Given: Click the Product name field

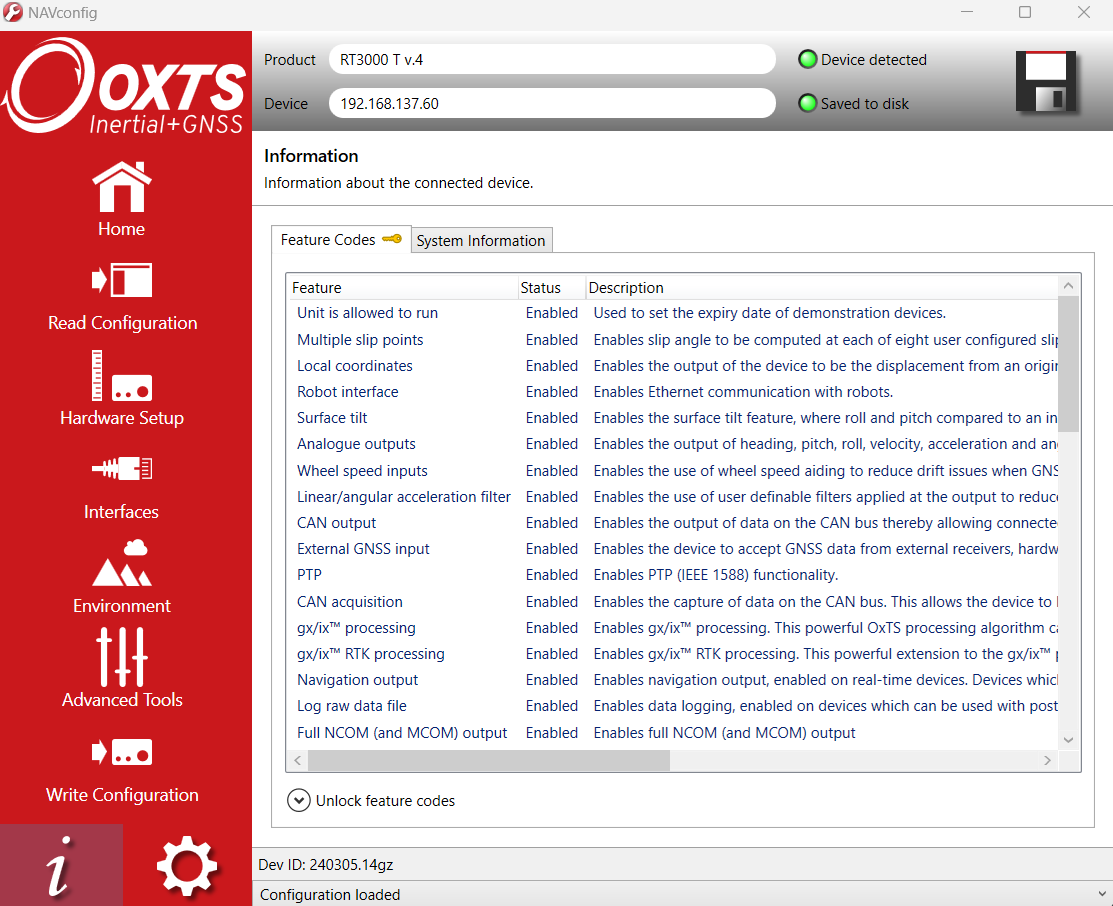Looking at the screenshot, I should tap(552, 60).
